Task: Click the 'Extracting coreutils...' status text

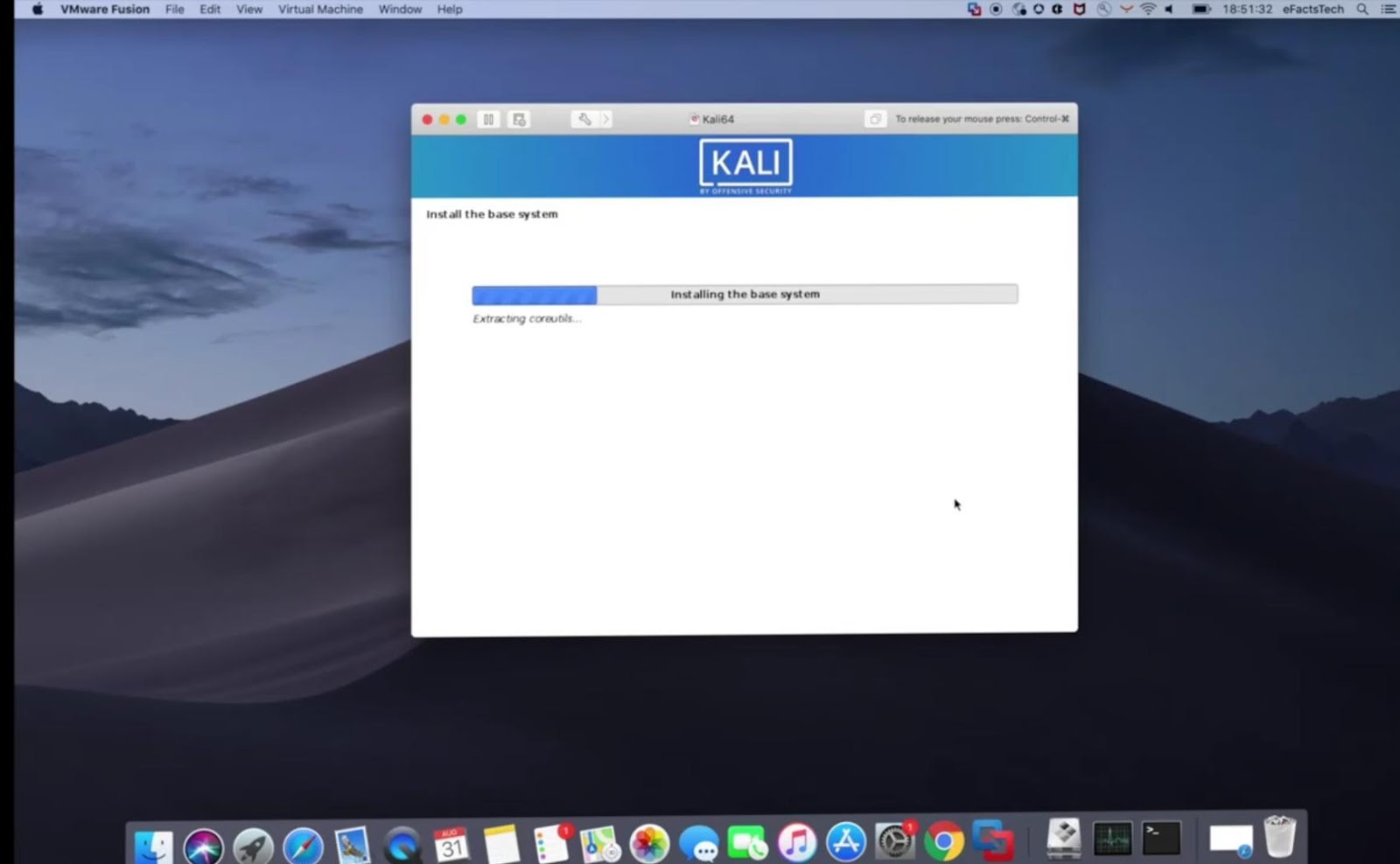Action: click(527, 318)
